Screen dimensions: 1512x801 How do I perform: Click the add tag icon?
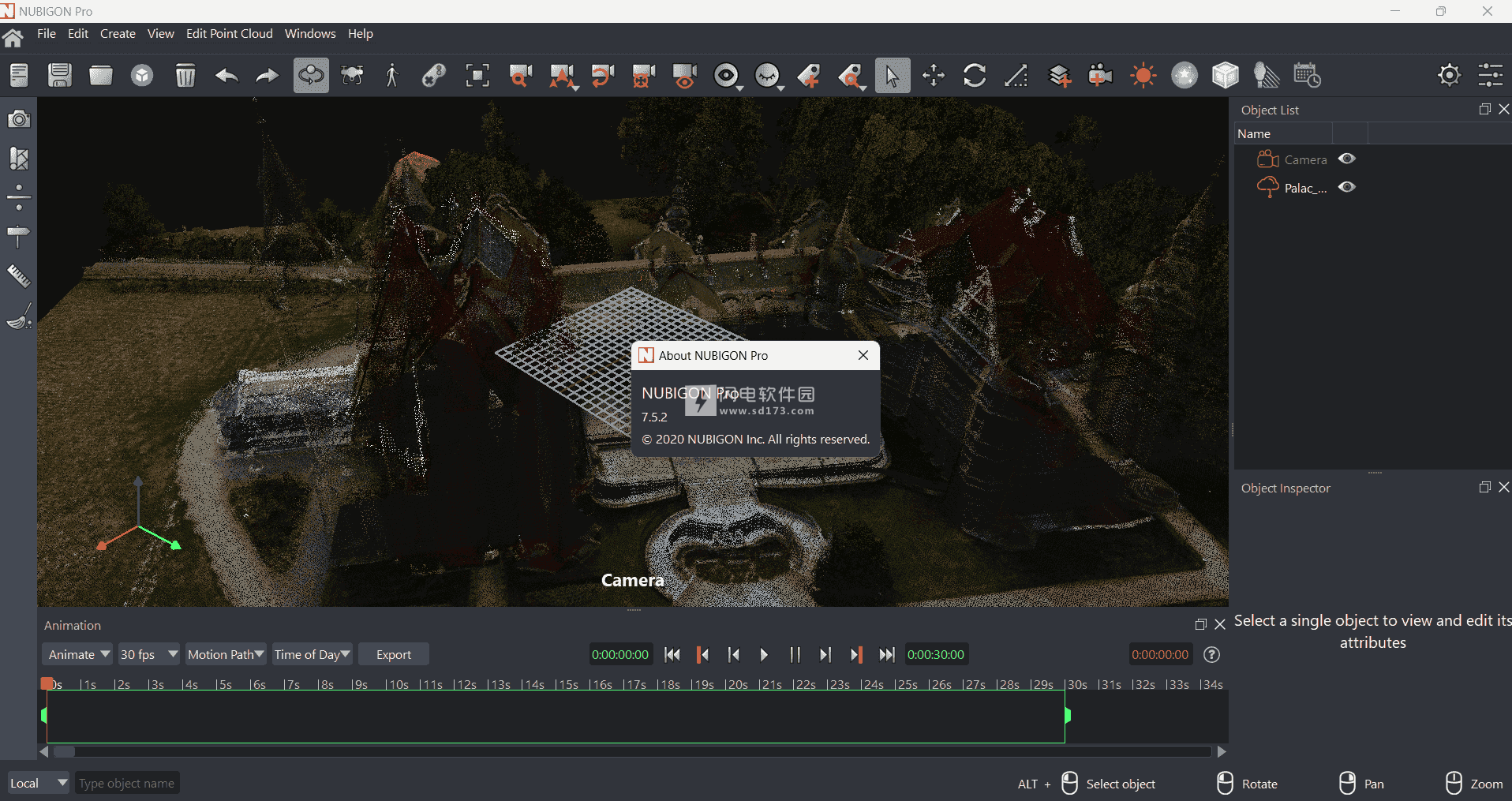click(809, 76)
